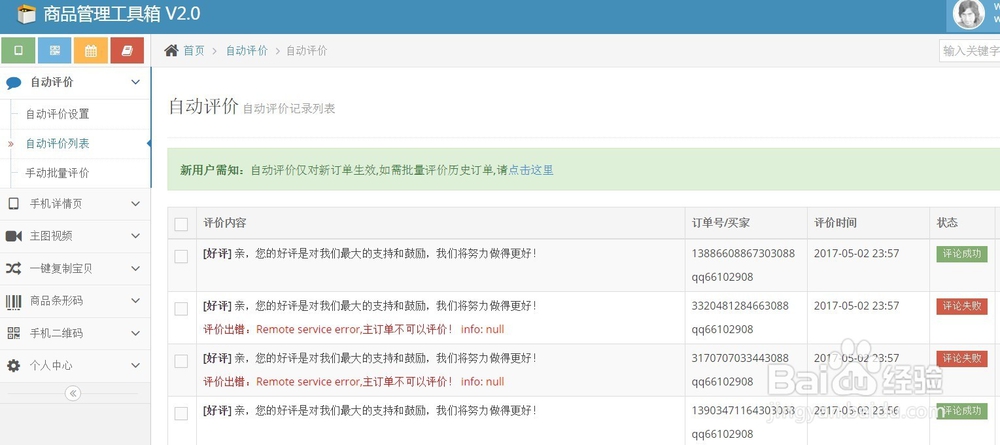The width and height of the screenshot is (1000, 445).
Task: Click 评论失败 badge for order 3320481284663088
Action: click(962, 306)
